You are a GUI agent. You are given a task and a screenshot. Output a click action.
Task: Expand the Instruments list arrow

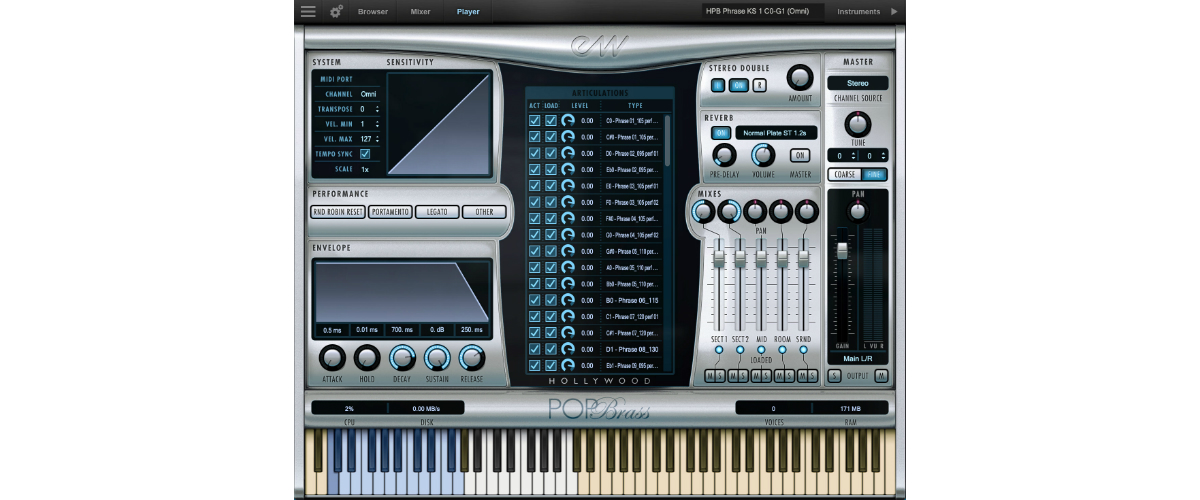tap(894, 12)
